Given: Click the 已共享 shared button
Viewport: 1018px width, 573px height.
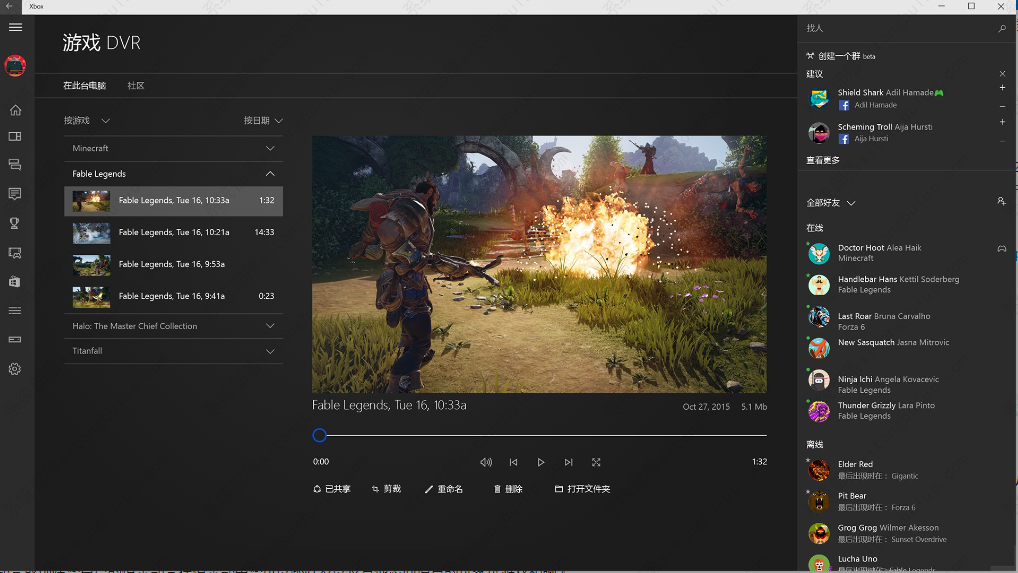Looking at the screenshot, I should click(332, 489).
